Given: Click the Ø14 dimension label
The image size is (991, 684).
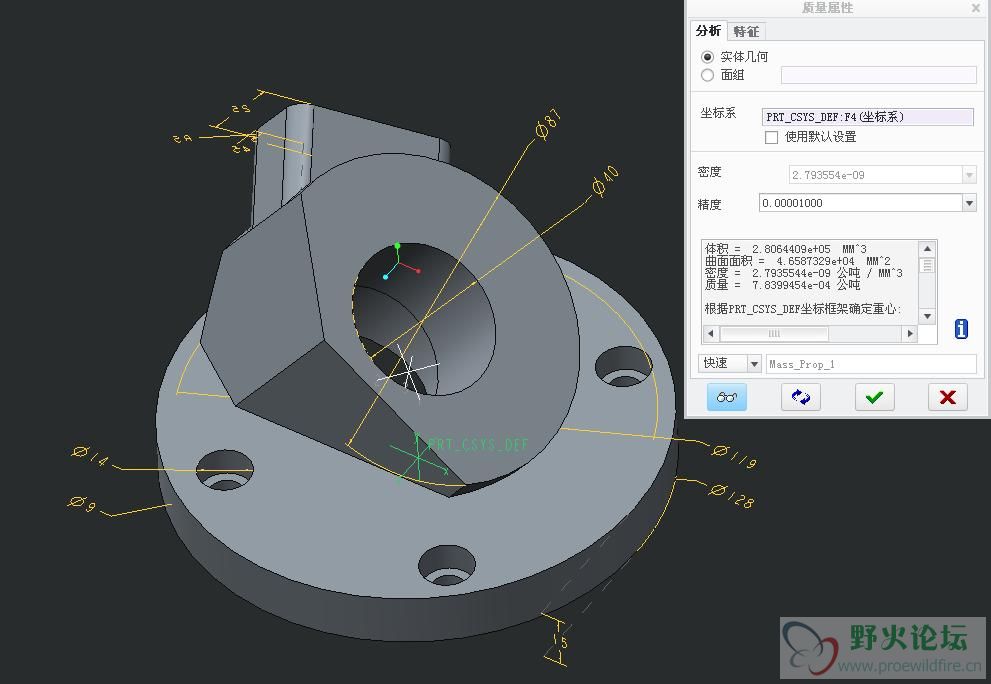Looking at the screenshot, I should 90,456.
